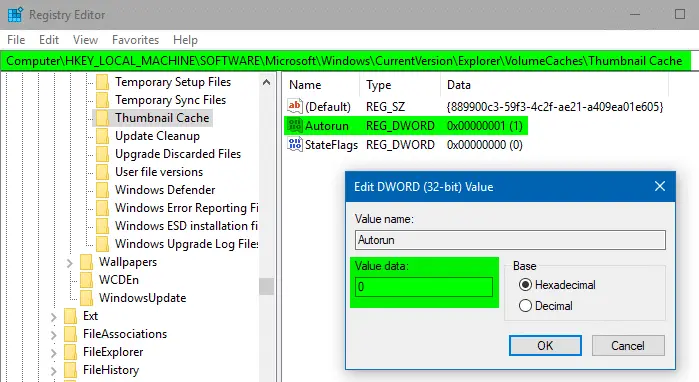
Task: Select the Windows Defender key
Action: 165,190
